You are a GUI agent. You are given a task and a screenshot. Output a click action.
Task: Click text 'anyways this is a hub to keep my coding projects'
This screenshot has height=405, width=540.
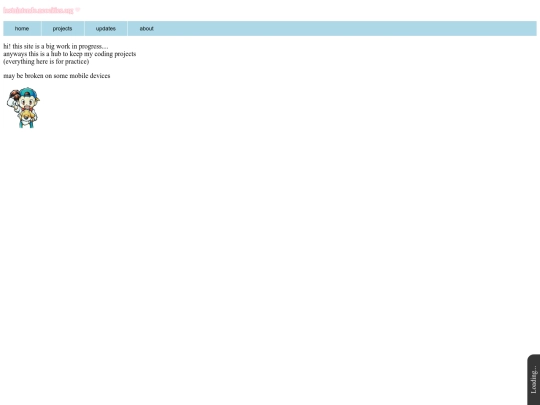point(70,54)
